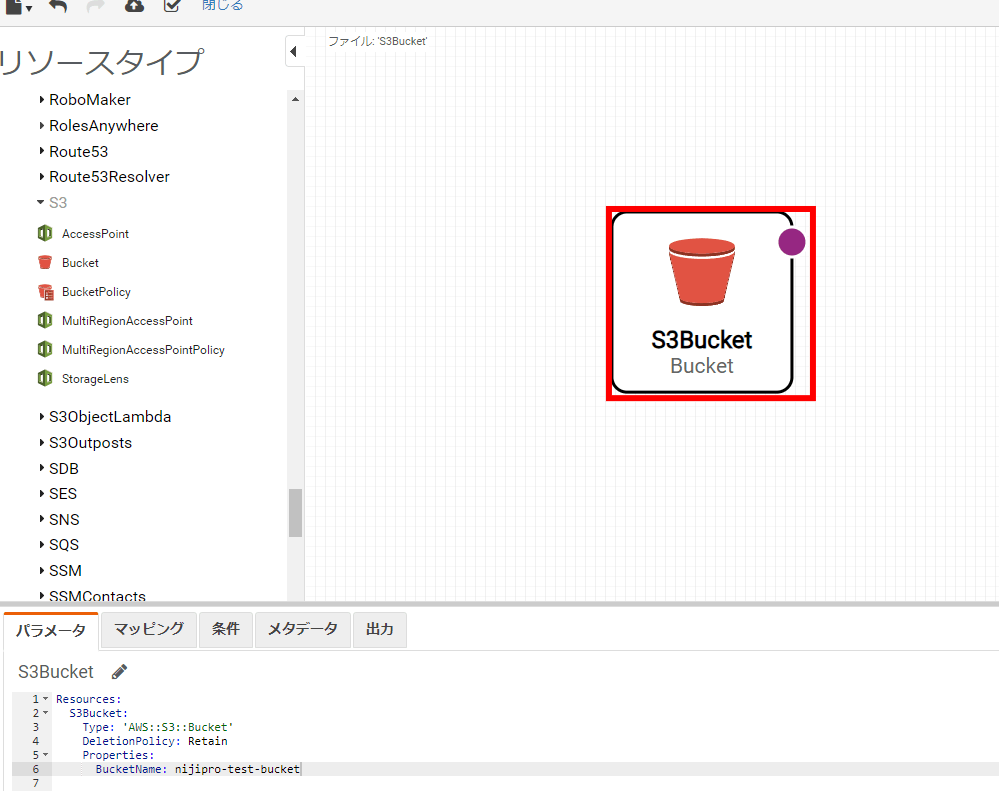Image resolution: width=999 pixels, height=791 pixels.
Task: Fold the S3Bucket block at line 2
Action: pos(45,713)
